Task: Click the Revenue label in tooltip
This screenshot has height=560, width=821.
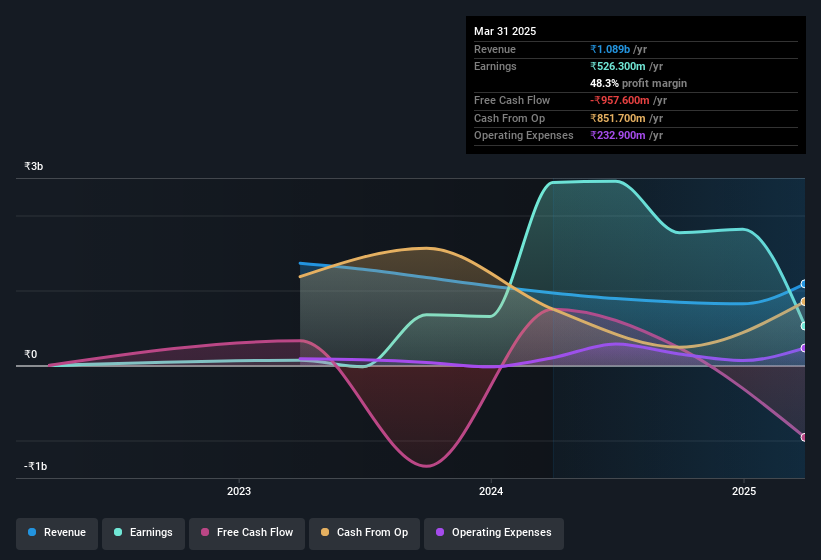Action: pos(495,49)
